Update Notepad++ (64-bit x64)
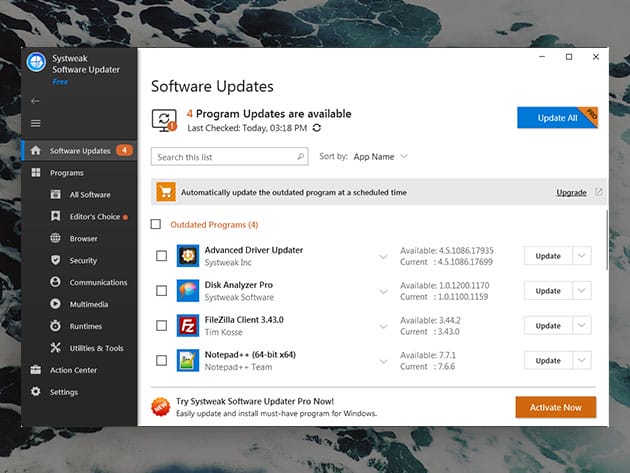 (x=548, y=360)
